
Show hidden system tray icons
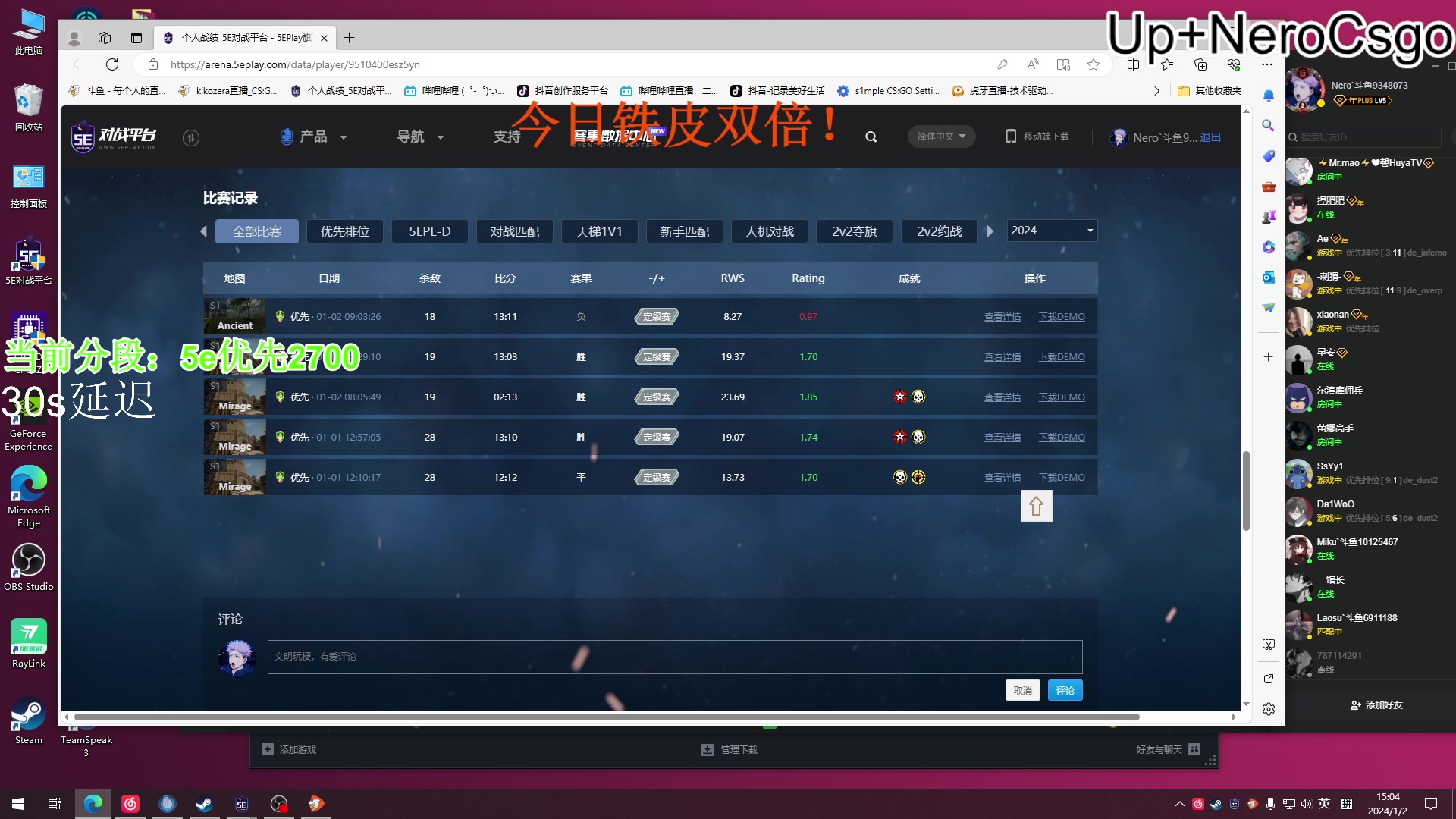[1179, 804]
